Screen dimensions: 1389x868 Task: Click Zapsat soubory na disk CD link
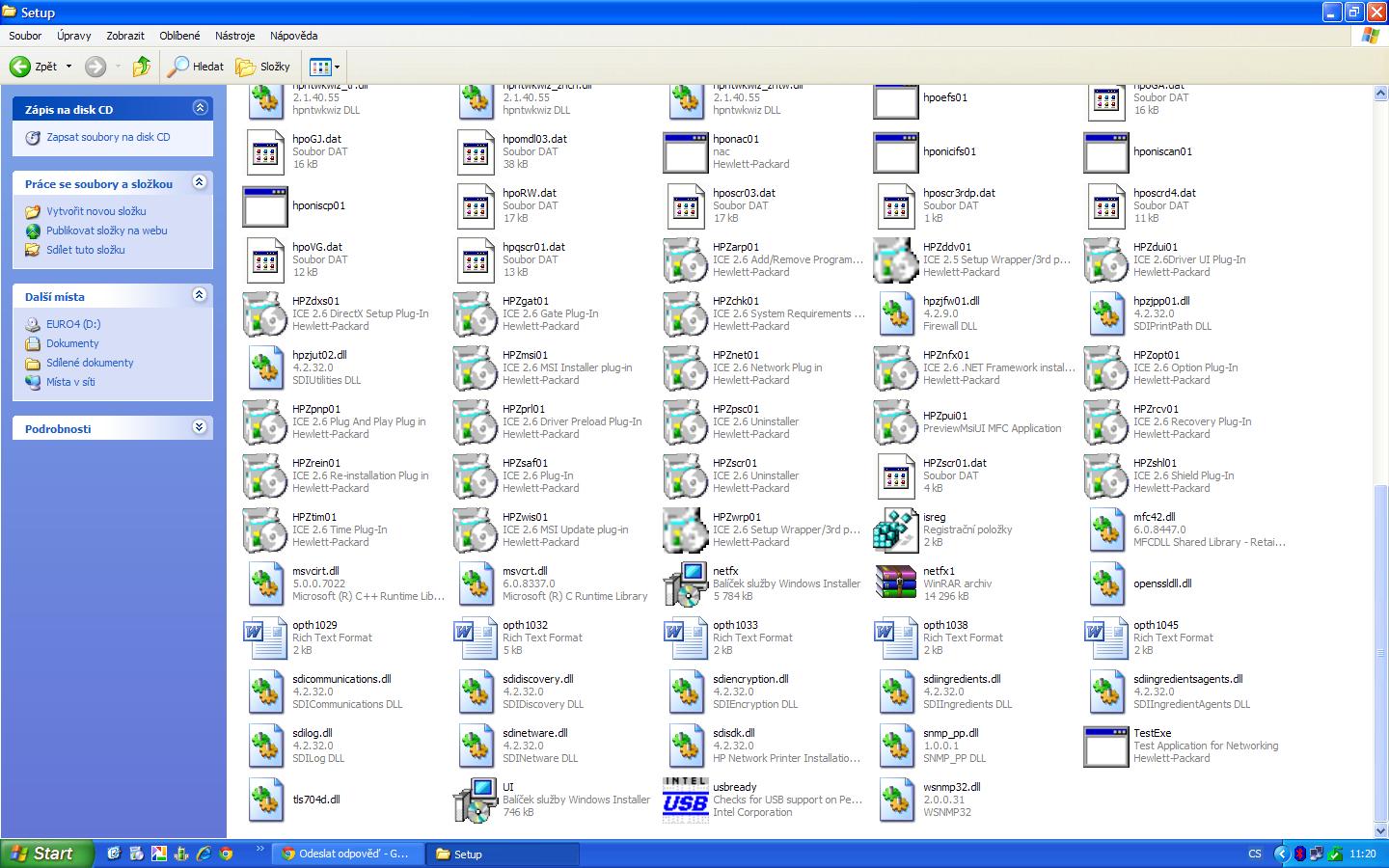(x=108, y=137)
